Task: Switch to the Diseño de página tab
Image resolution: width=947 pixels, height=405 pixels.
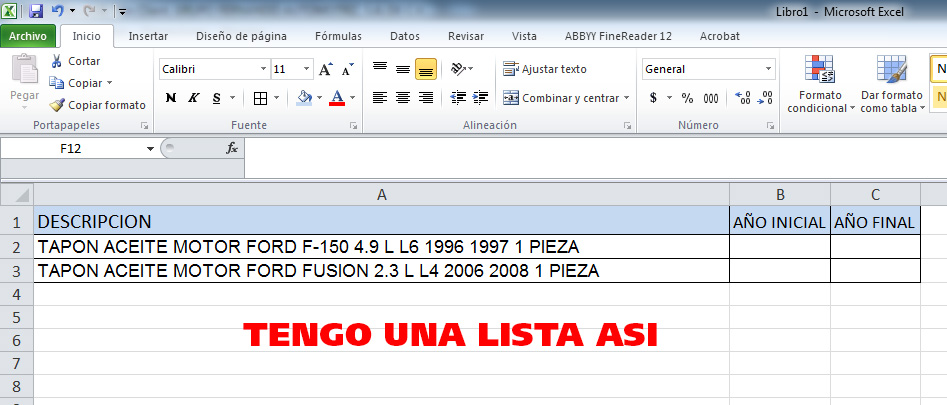Action: point(241,36)
